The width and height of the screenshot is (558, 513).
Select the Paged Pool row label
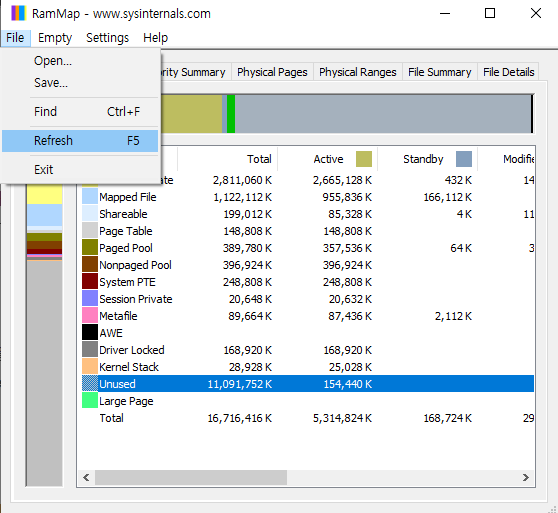tap(126, 248)
